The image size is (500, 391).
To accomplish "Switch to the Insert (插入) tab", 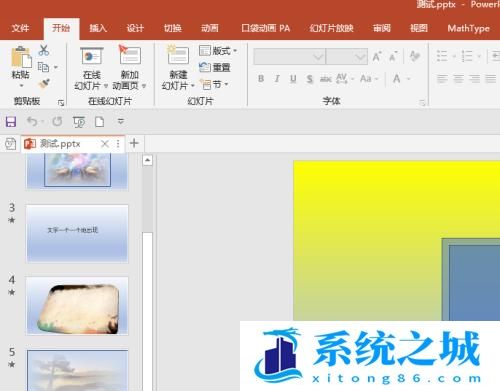I will 98,28.
